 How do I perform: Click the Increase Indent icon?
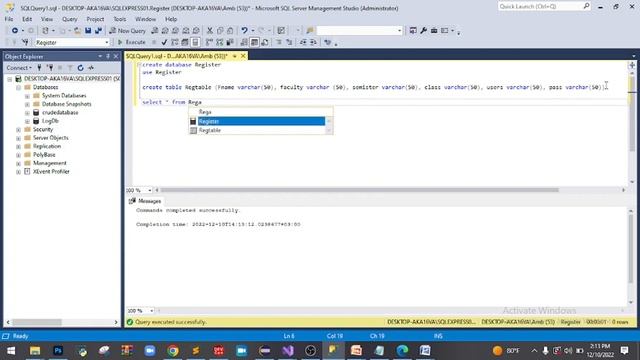313,42
